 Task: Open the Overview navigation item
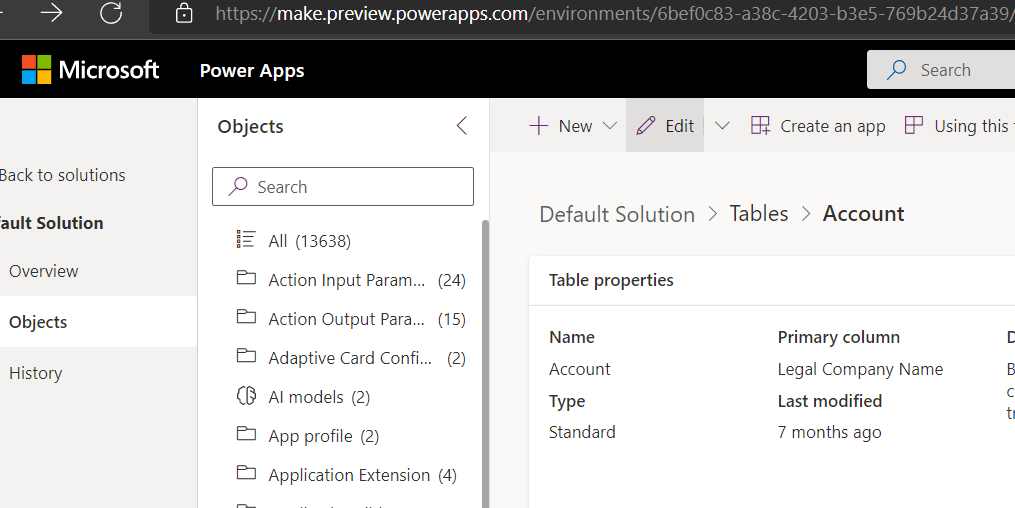click(44, 271)
